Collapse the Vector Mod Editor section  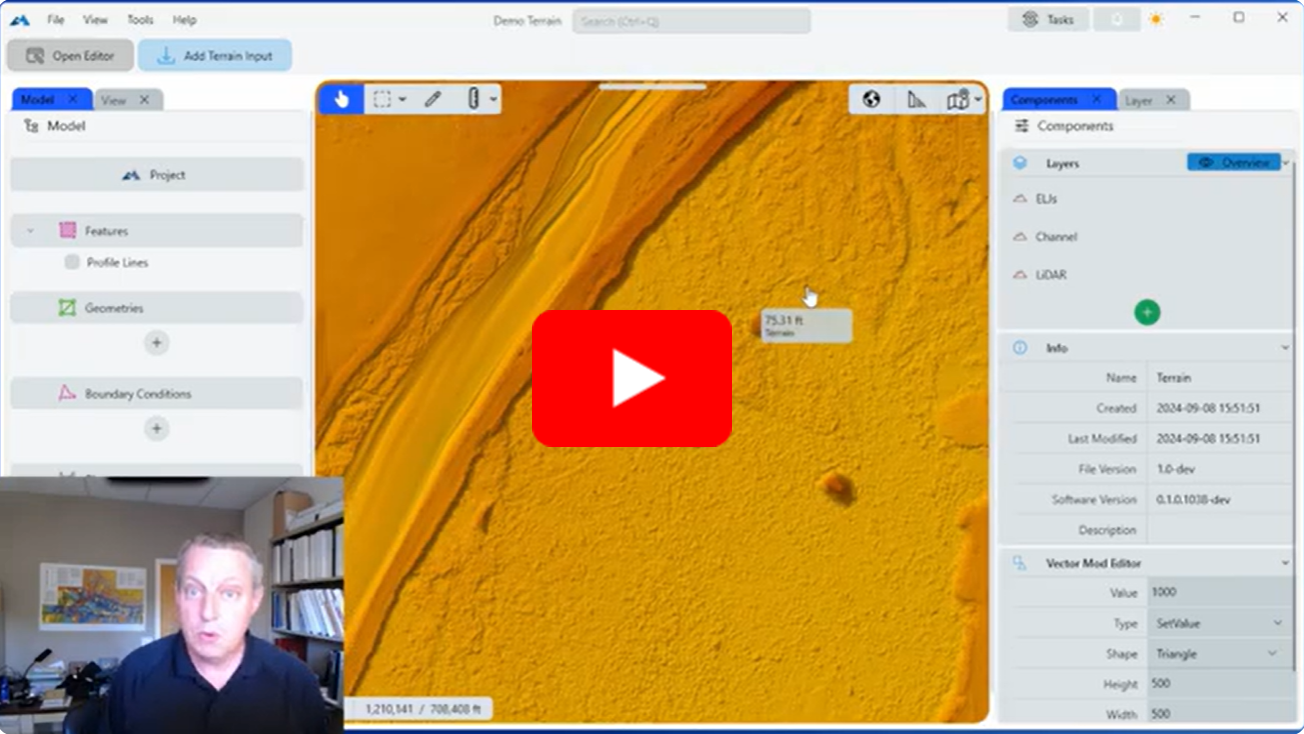point(1285,563)
